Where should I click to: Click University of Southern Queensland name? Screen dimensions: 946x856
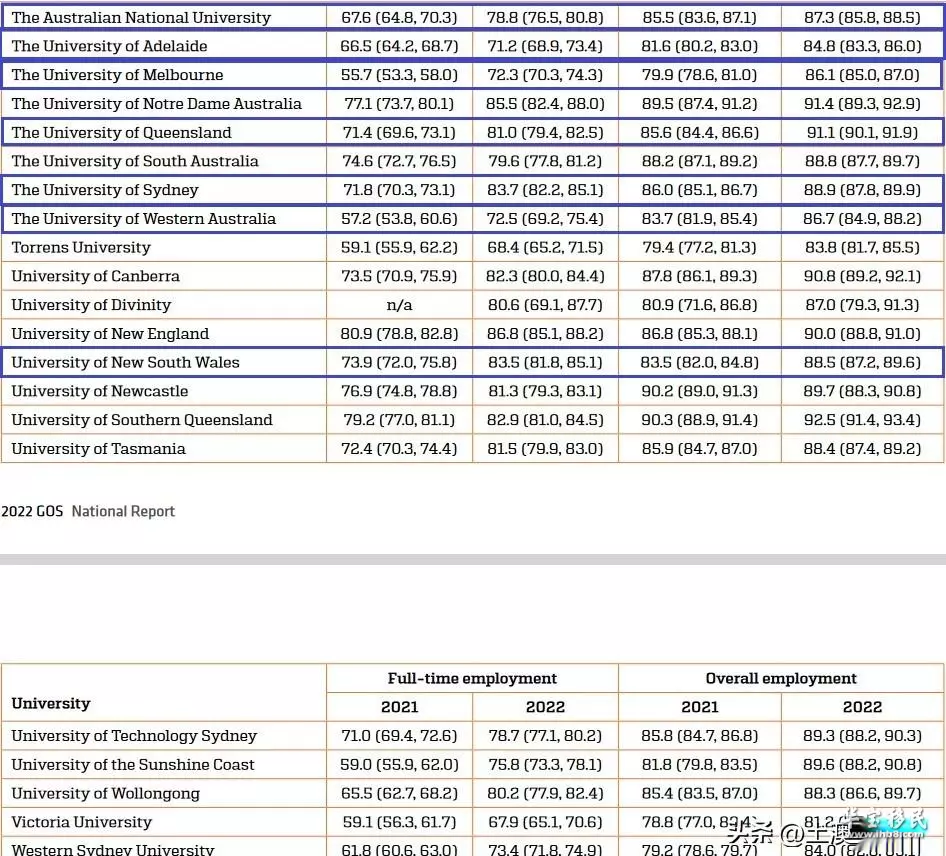coord(142,420)
